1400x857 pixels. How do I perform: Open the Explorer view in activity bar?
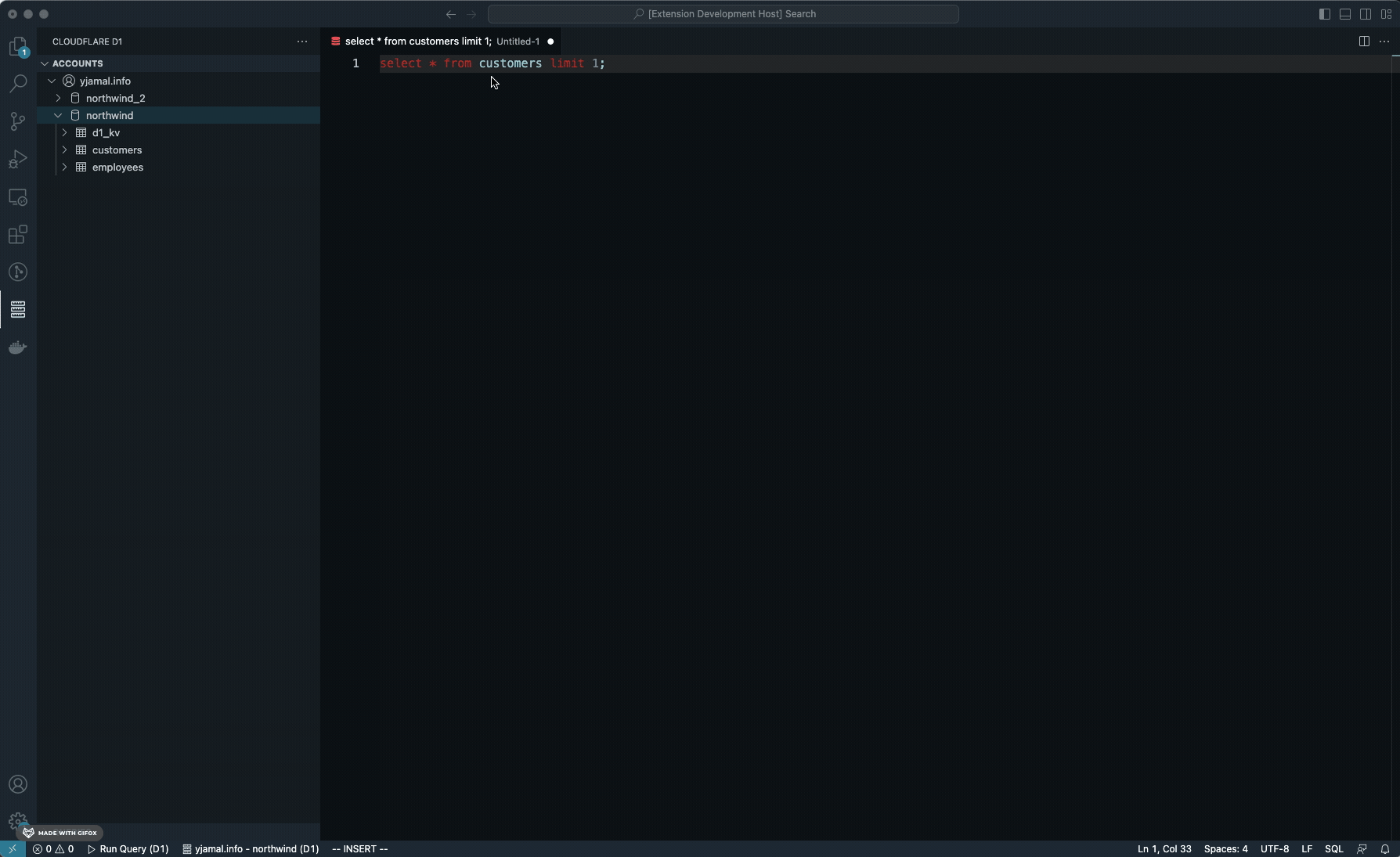pyautogui.click(x=18, y=47)
